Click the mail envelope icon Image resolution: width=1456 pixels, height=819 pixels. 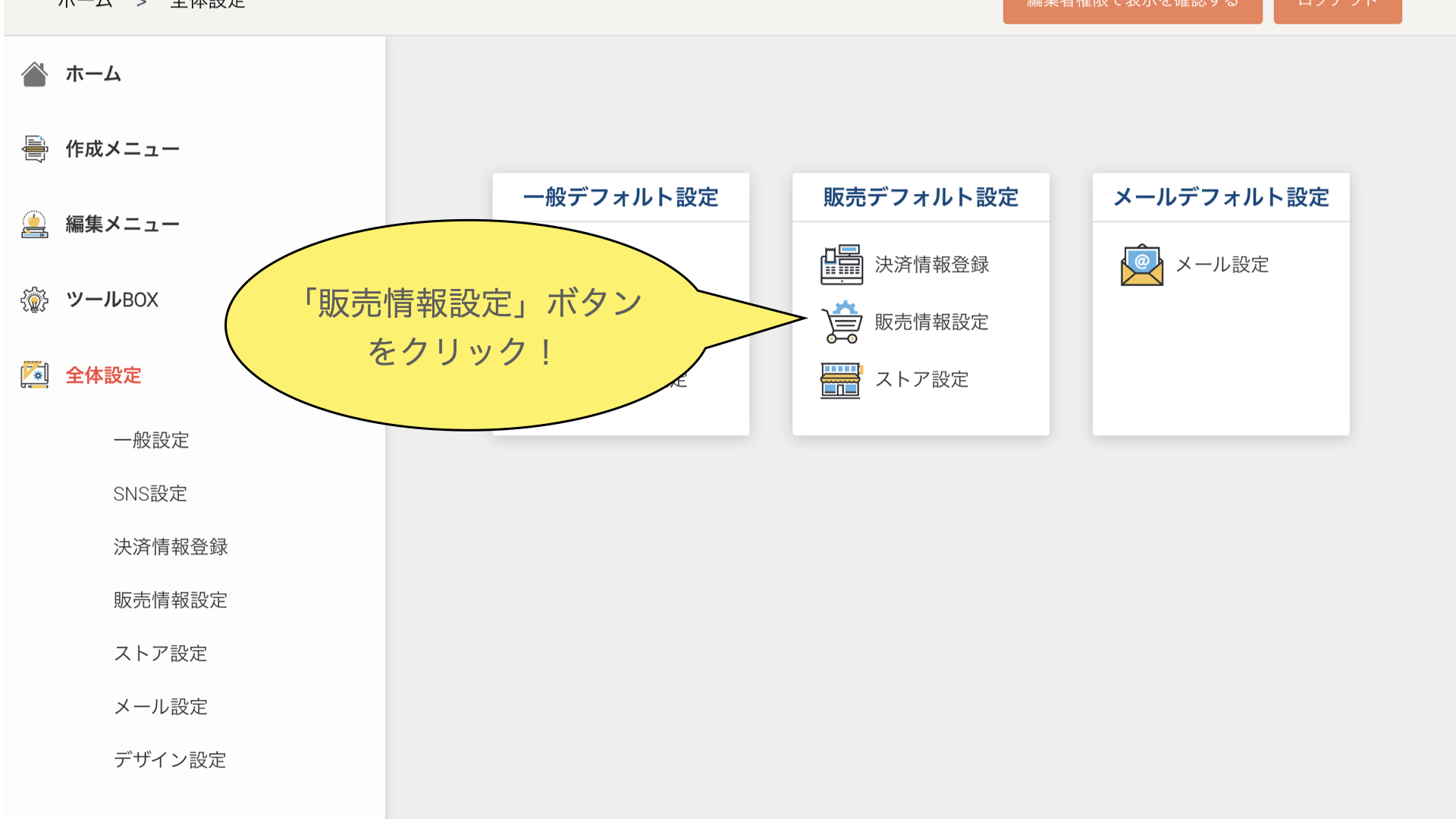1141,265
